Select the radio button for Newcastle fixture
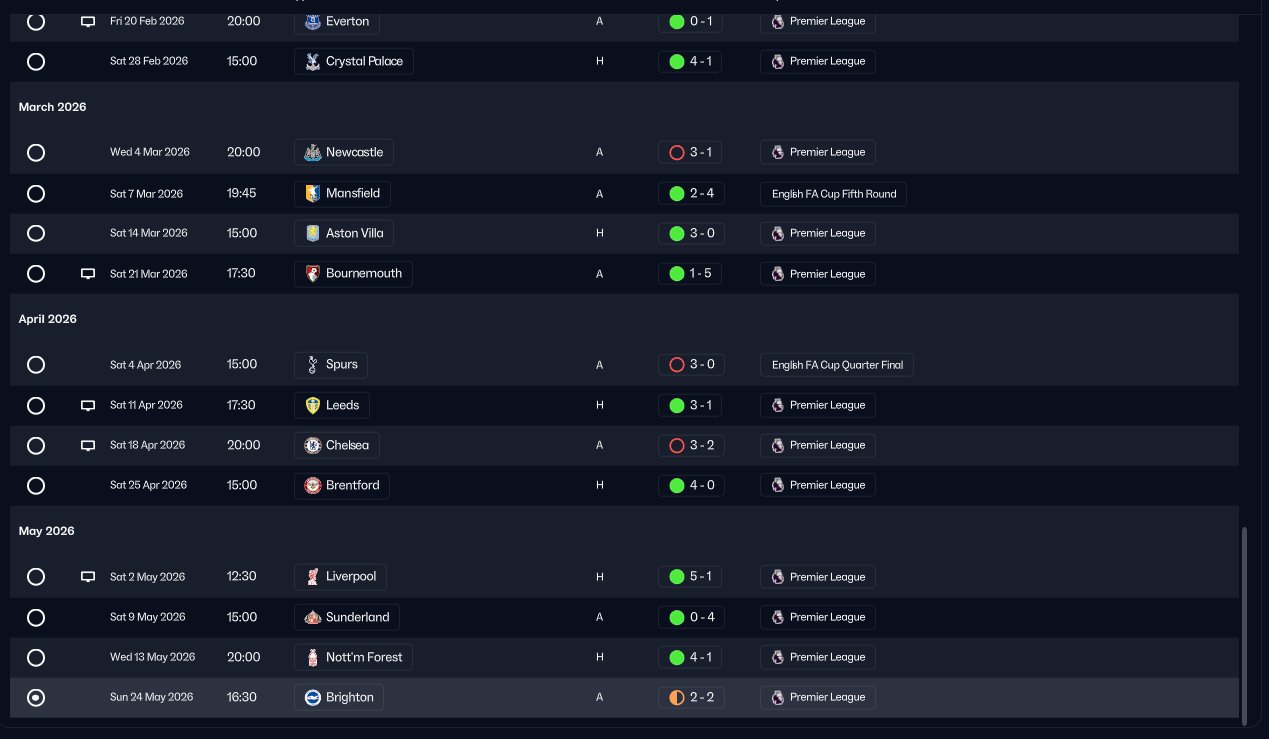 (36, 153)
